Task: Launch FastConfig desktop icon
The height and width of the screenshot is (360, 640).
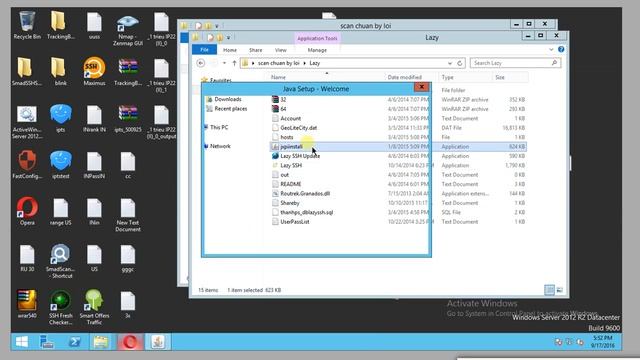Action: pos(27,165)
